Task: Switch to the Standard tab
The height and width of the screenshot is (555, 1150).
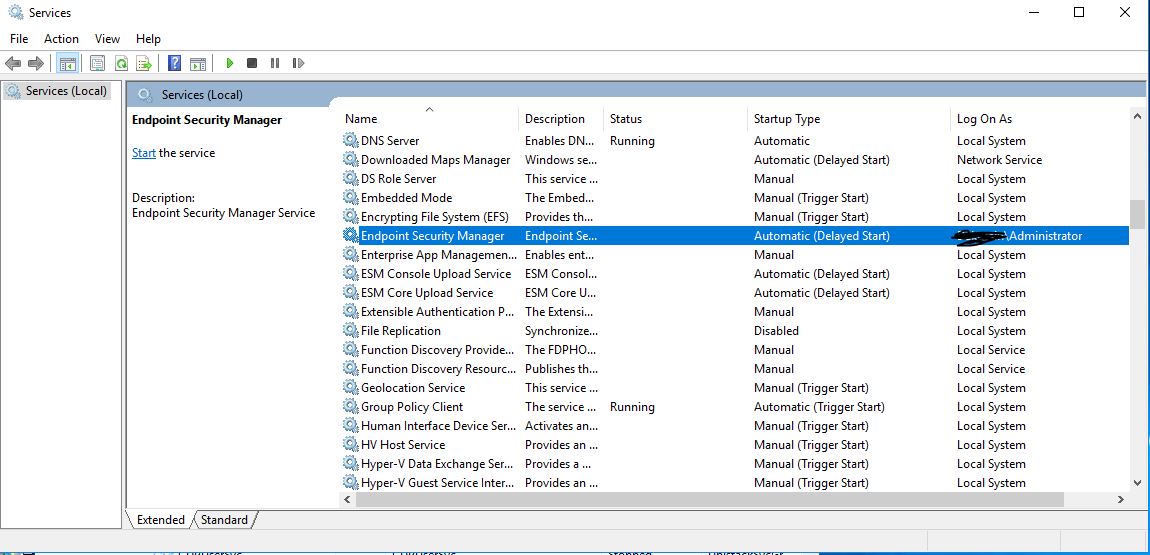Action: [224, 520]
